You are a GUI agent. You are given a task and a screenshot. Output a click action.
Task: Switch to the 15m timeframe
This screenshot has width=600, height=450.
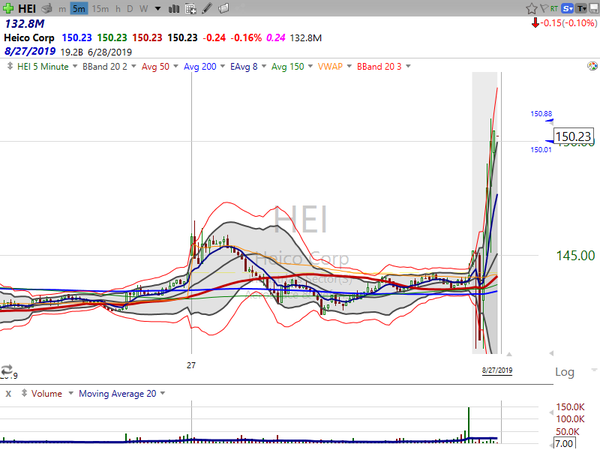tap(100, 8)
